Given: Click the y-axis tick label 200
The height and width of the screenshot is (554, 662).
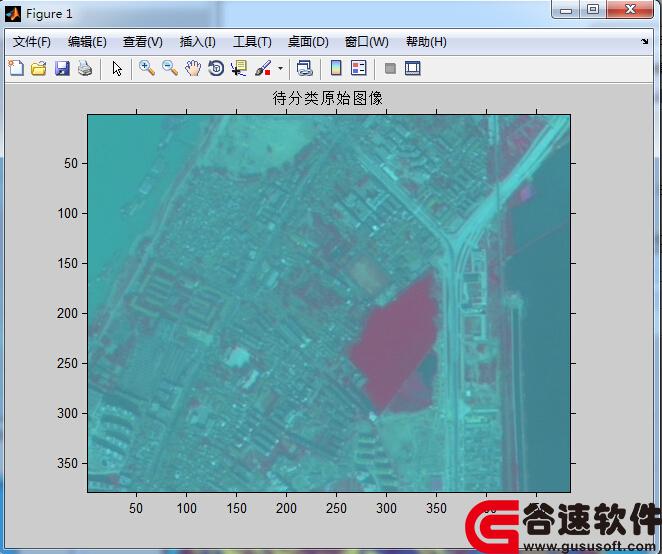Looking at the screenshot, I should 68,313.
